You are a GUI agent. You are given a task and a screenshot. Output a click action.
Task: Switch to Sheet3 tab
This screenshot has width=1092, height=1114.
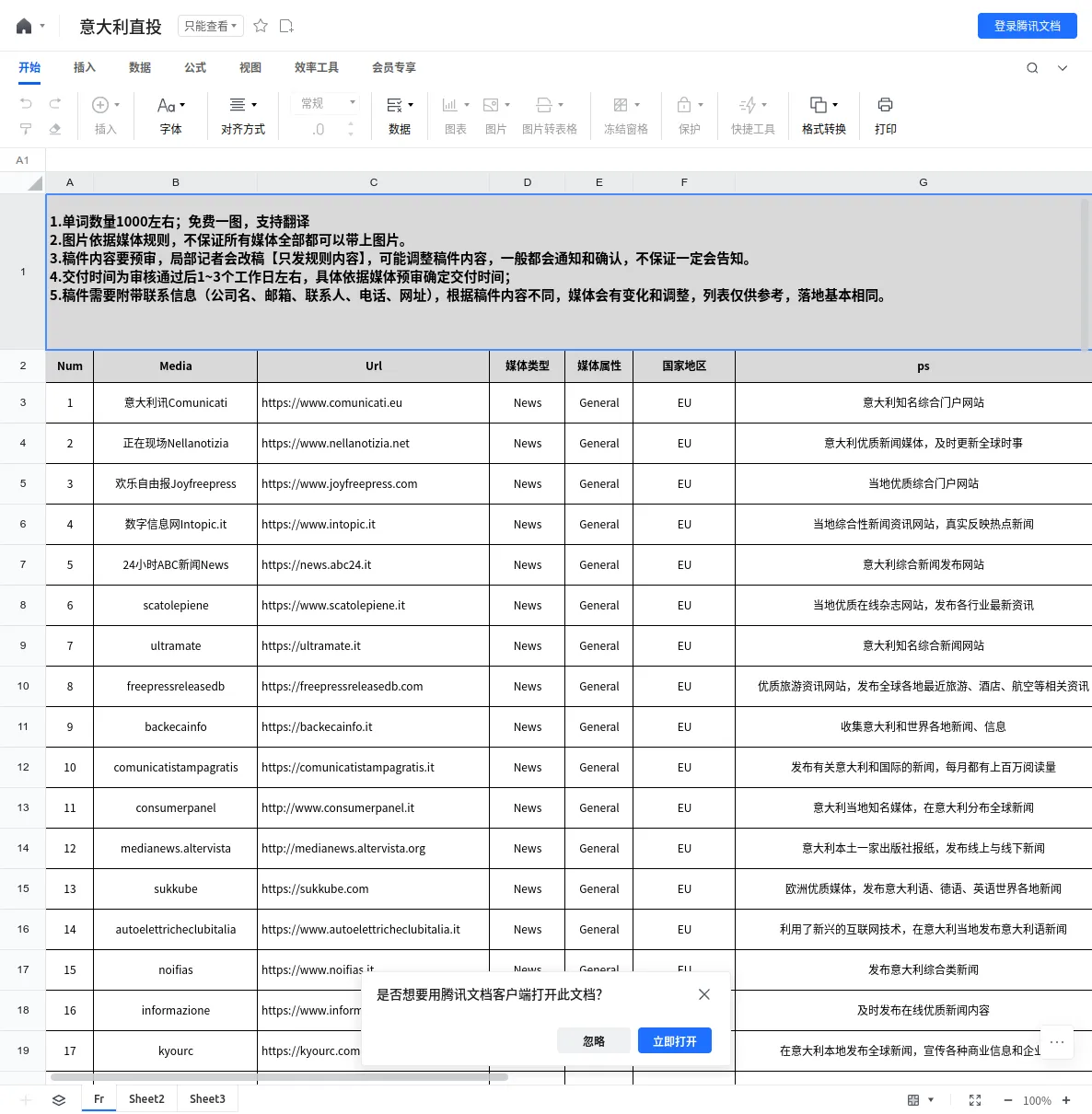click(x=207, y=1099)
